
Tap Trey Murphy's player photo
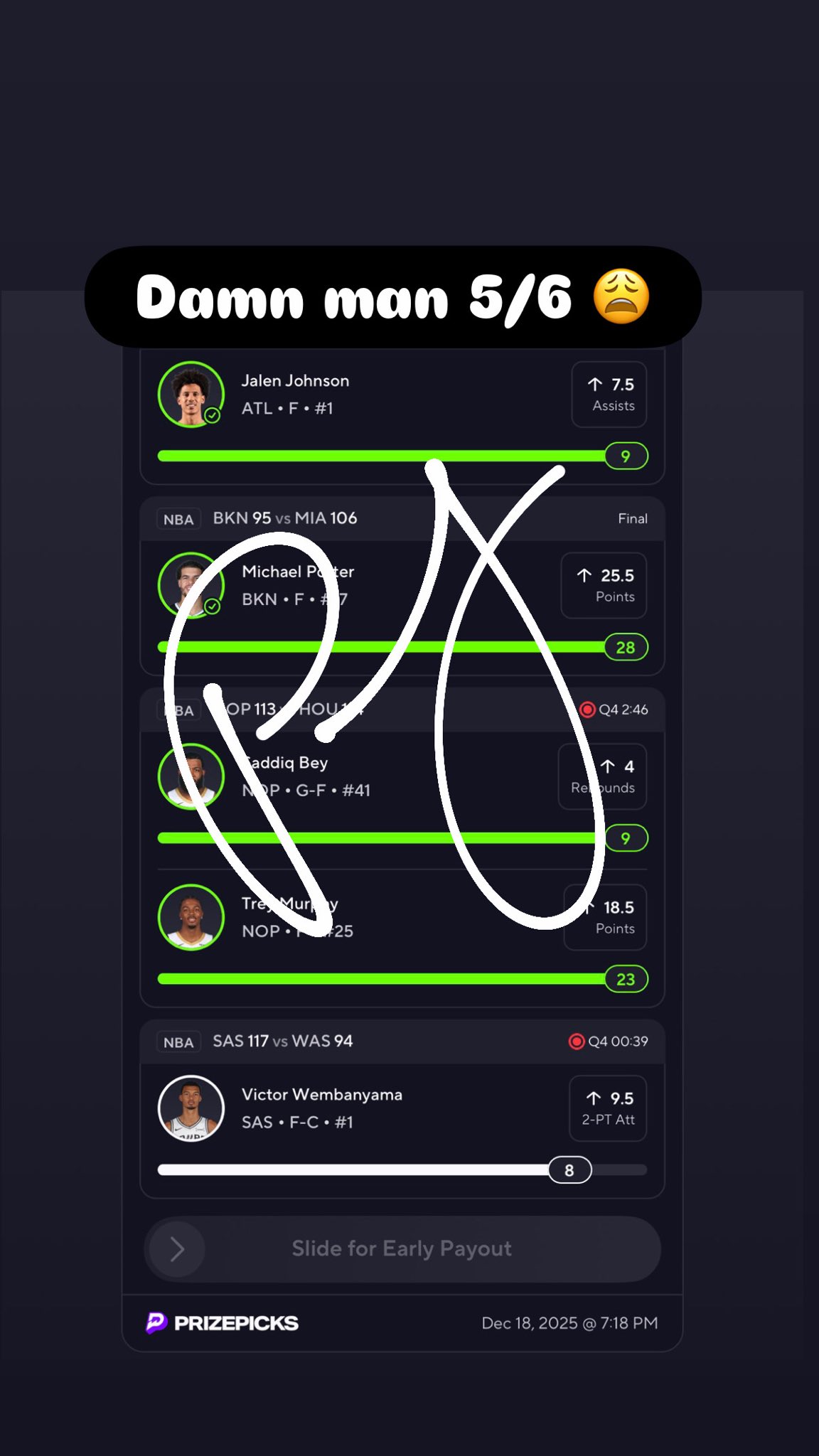(x=191, y=917)
